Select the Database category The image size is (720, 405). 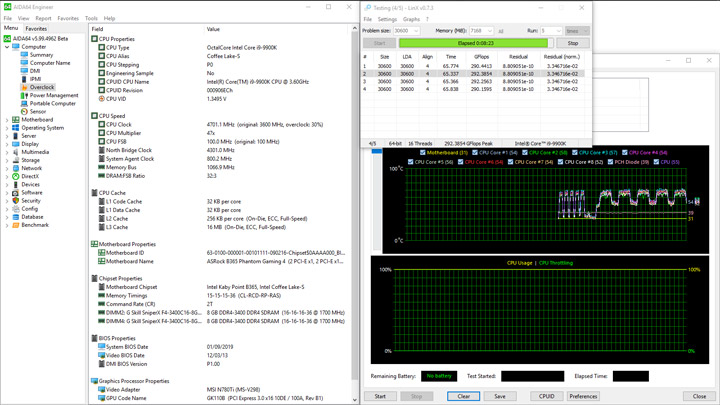point(32,217)
